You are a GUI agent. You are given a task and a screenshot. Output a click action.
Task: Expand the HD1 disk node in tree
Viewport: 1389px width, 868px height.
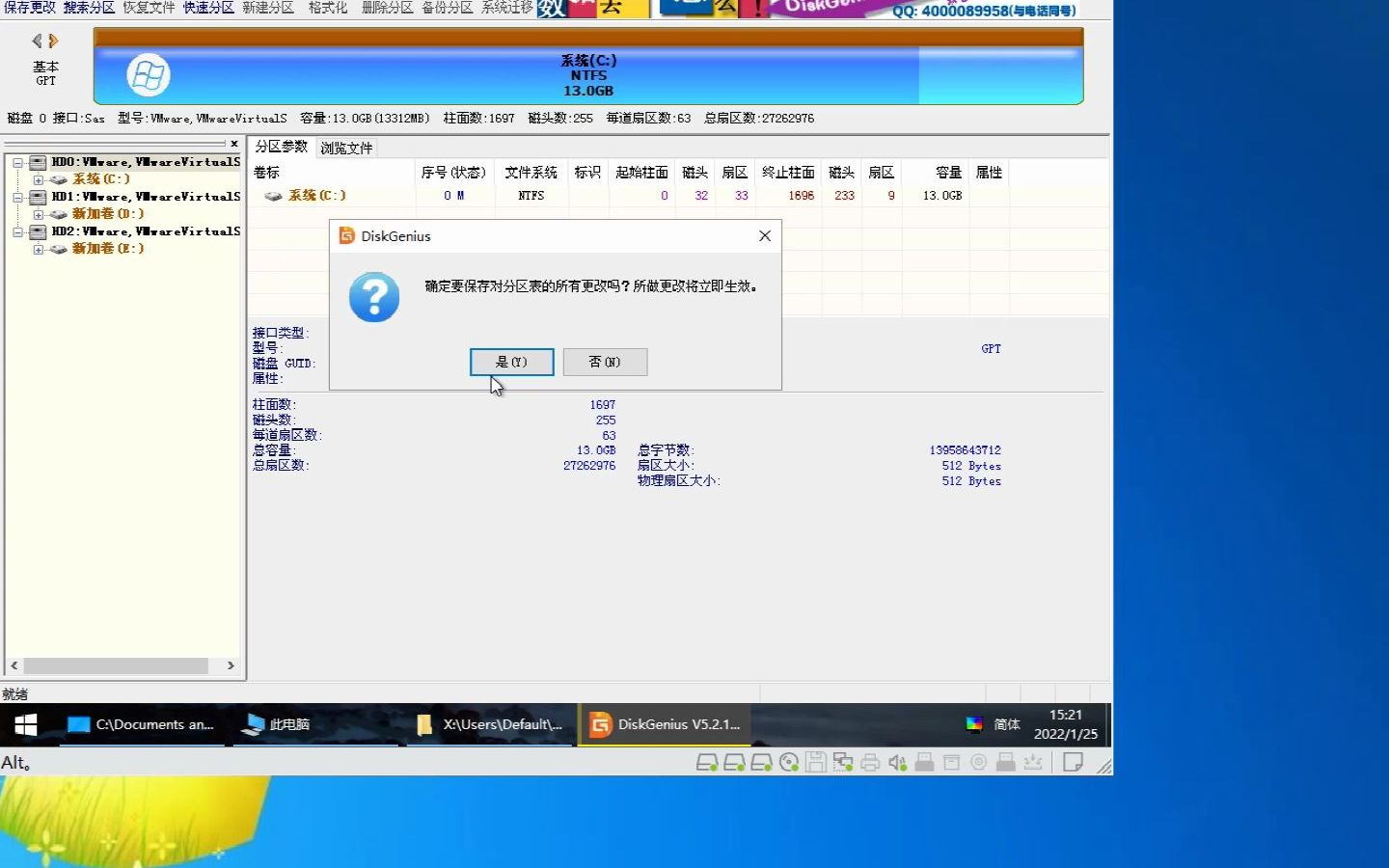click(19, 196)
